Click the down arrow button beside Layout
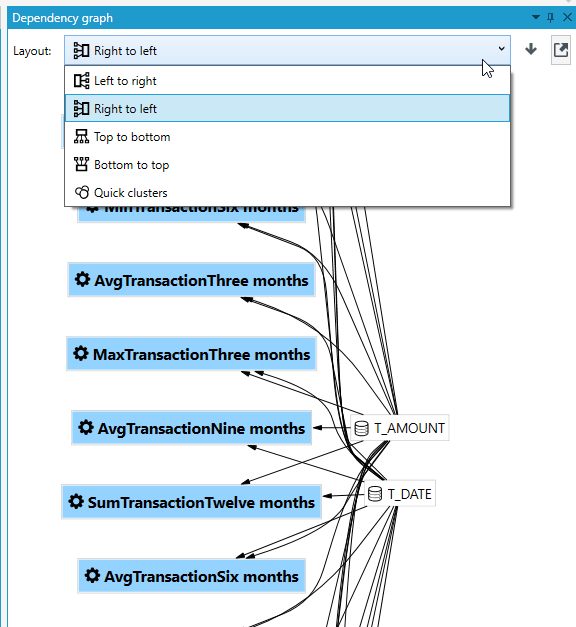This screenshot has height=627, width=576. click(531, 50)
